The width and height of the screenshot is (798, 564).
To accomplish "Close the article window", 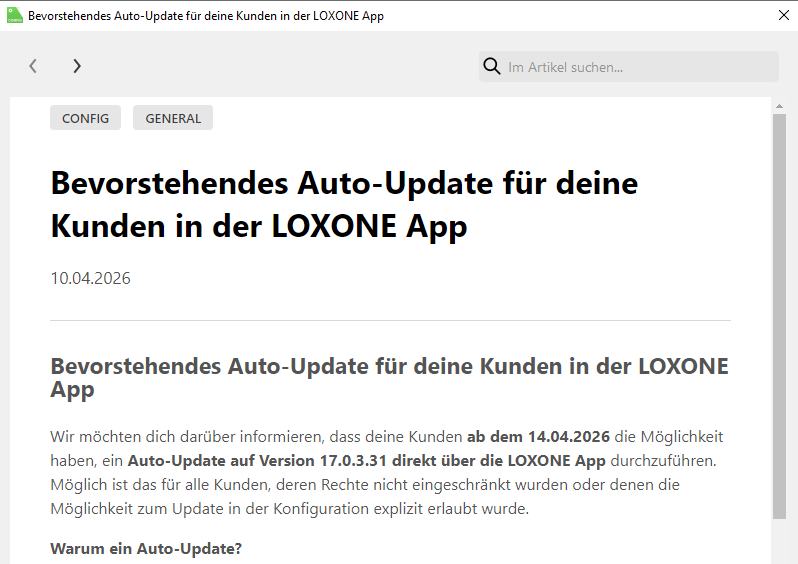I will tap(784, 15).
